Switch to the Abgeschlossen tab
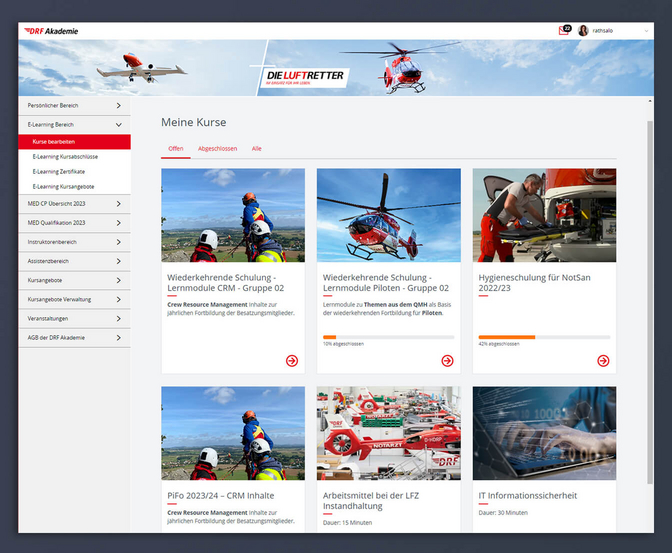The width and height of the screenshot is (672, 553). (x=217, y=148)
